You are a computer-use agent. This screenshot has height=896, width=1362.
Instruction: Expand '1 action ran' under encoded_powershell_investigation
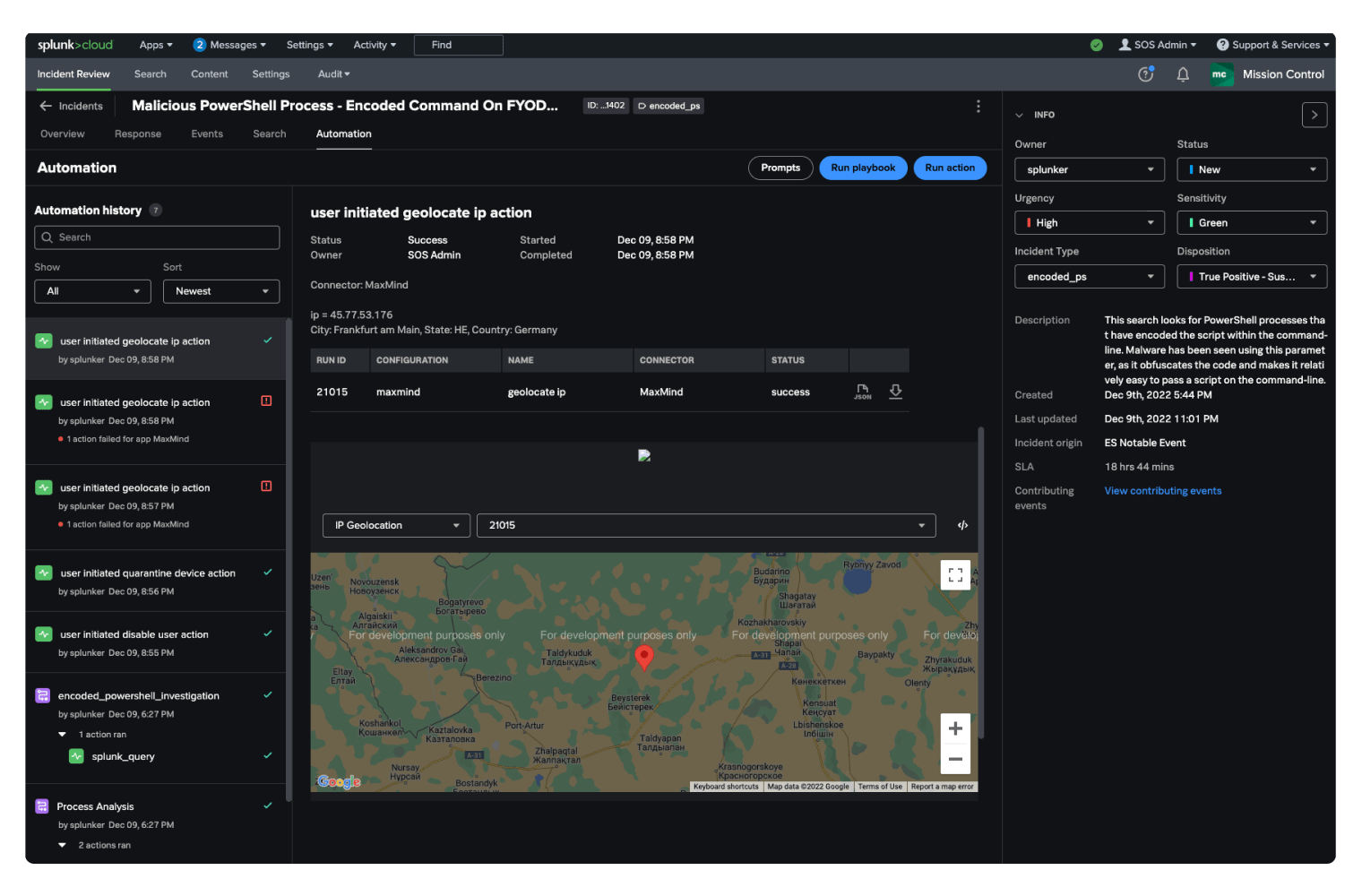[63, 735]
